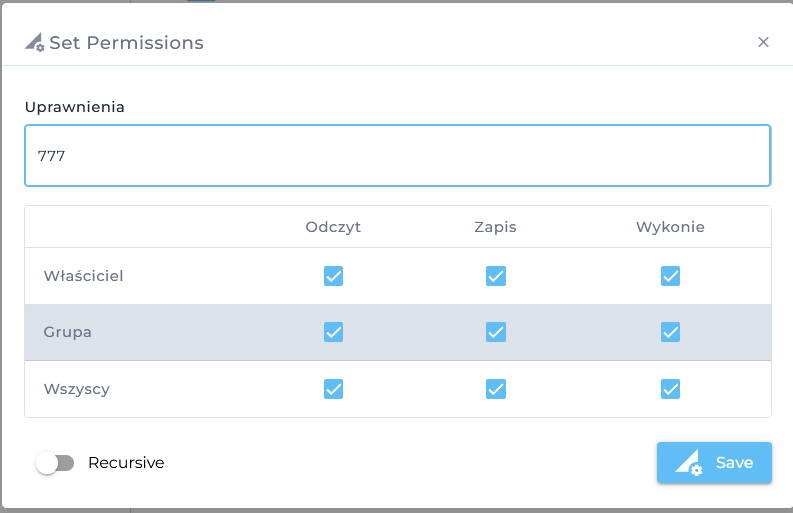This screenshot has width=793, height=513.
Task: Click the Wykonie column header
Action: (x=670, y=227)
